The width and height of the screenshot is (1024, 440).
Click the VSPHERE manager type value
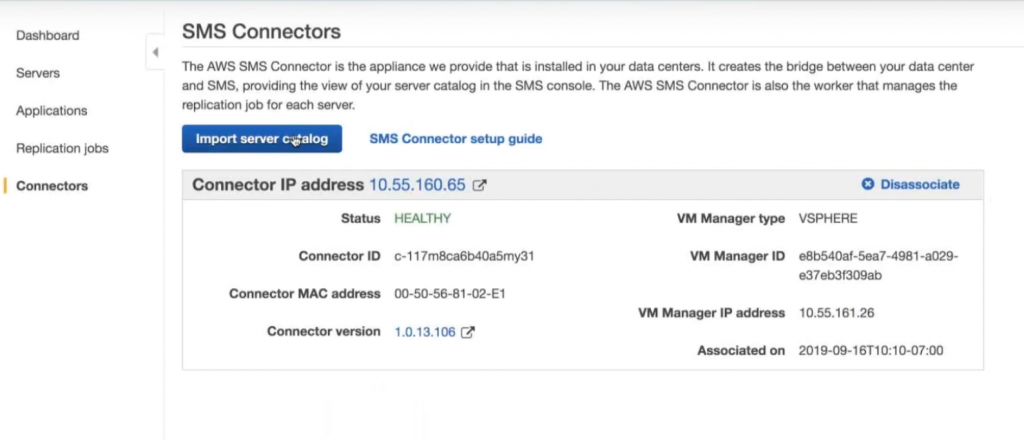[828, 219]
